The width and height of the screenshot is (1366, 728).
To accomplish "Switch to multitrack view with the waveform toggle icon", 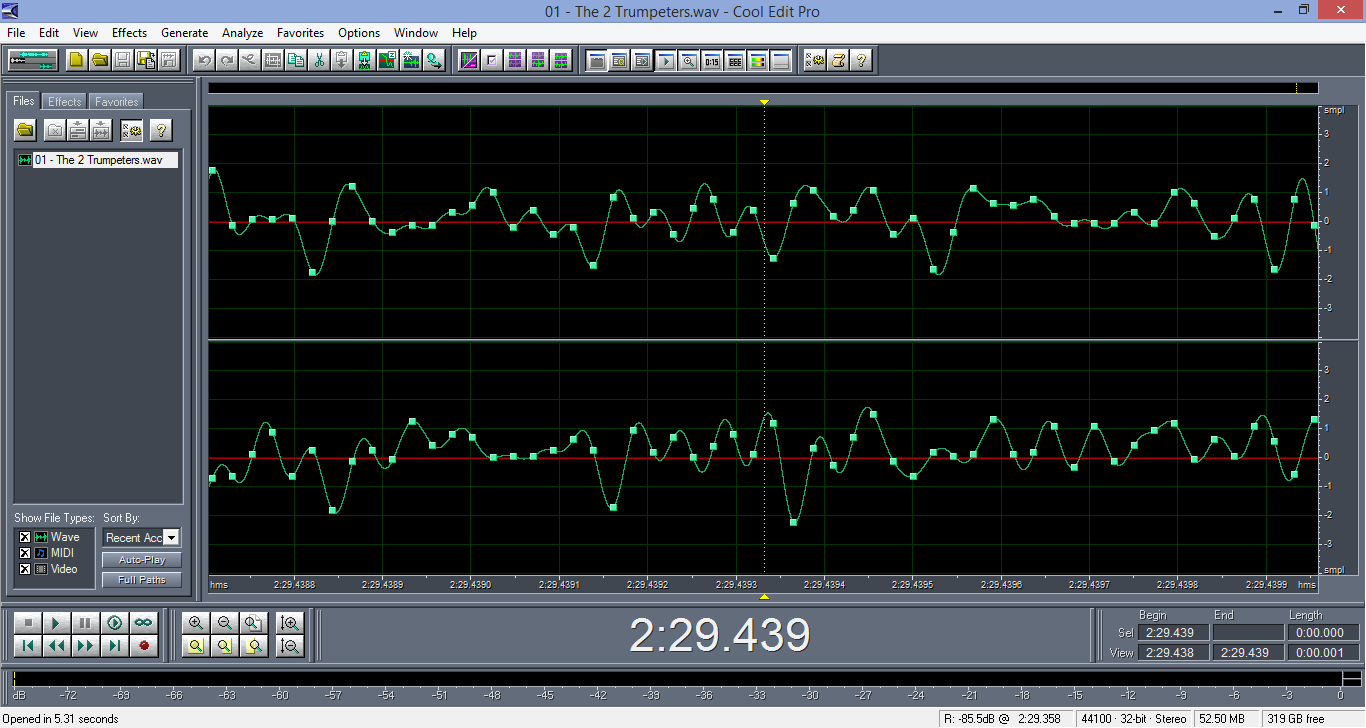I will click(x=33, y=60).
